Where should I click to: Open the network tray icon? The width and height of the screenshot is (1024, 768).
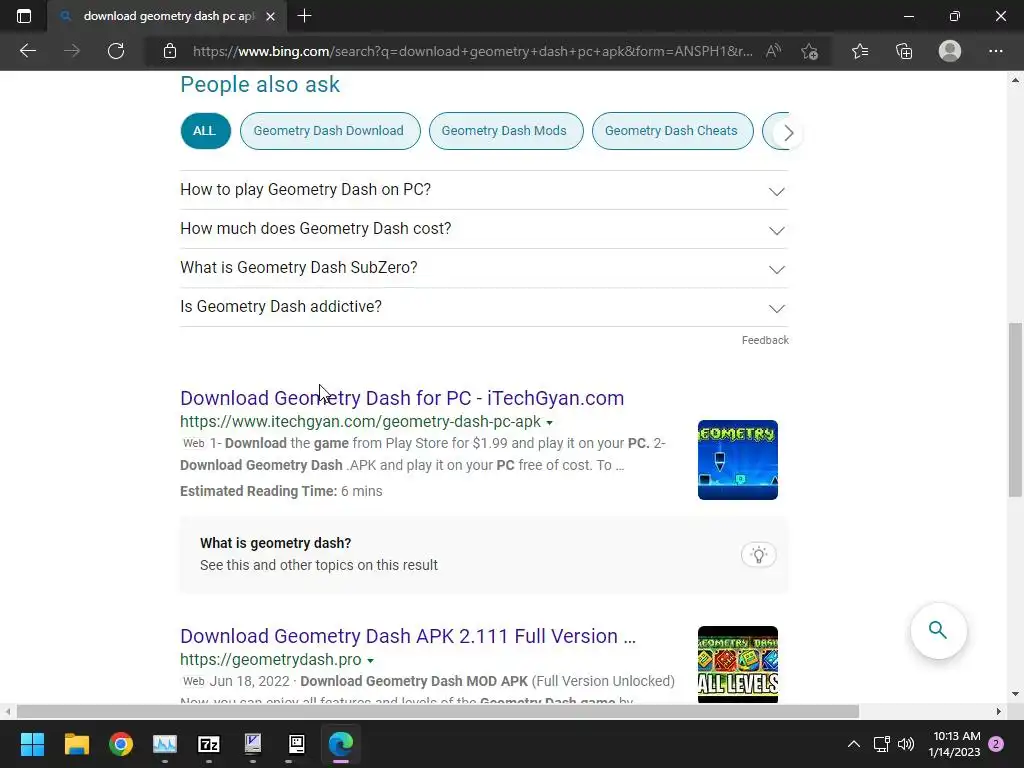click(x=882, y=744)
